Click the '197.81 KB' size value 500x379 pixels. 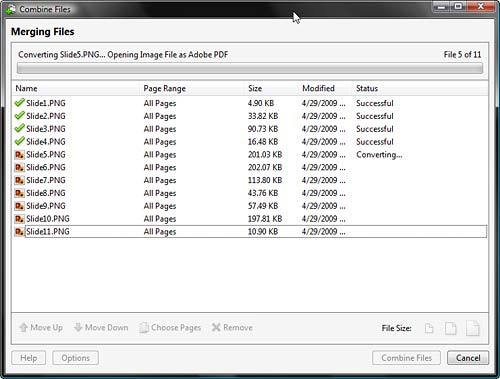(265, 219)
